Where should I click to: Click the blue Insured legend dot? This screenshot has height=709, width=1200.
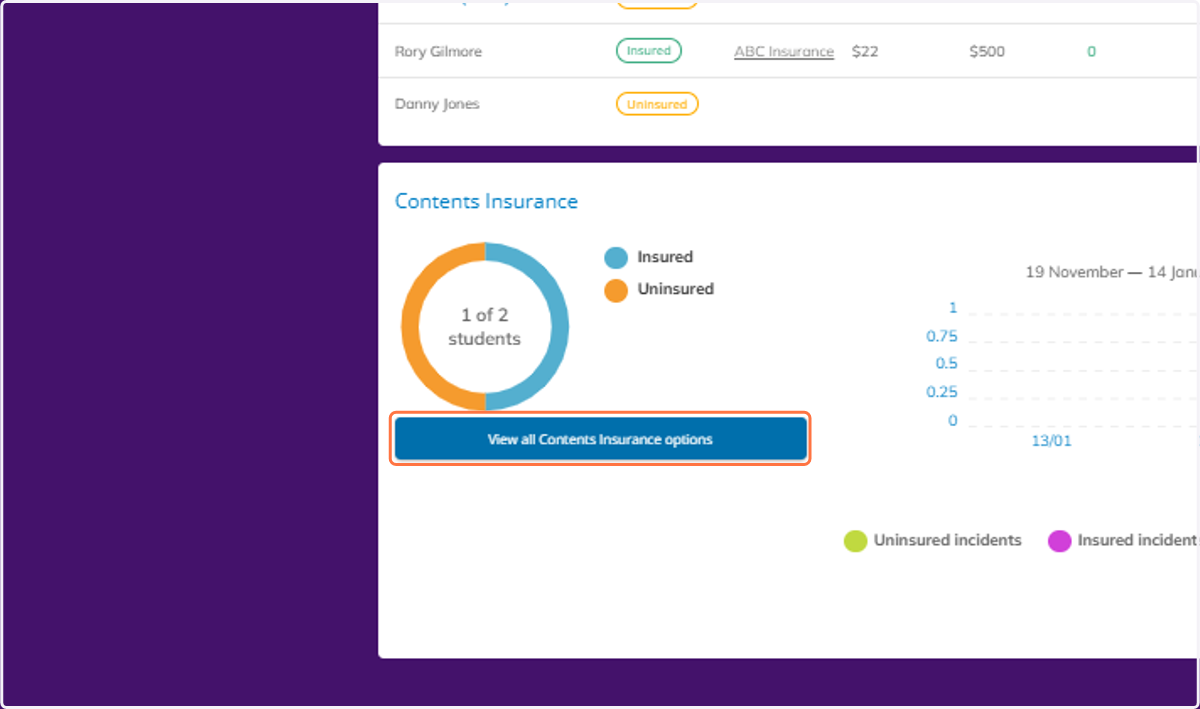pyautogui.click(x=616, y=258)
